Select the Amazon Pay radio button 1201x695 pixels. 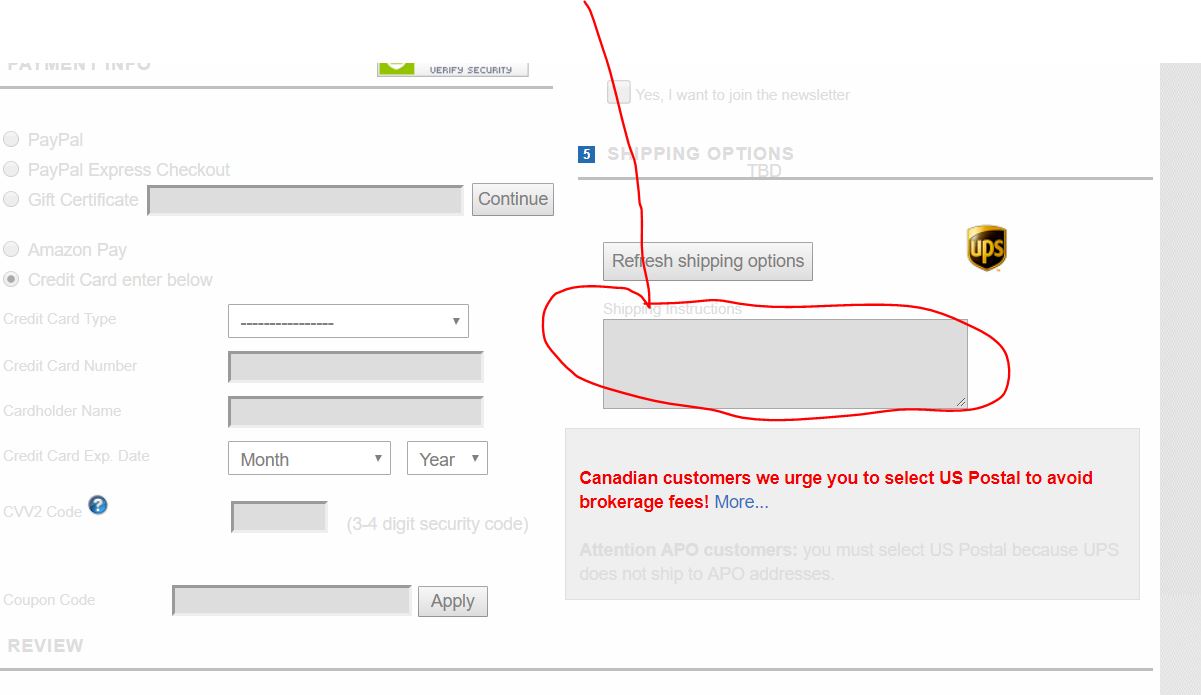point(11,250)
